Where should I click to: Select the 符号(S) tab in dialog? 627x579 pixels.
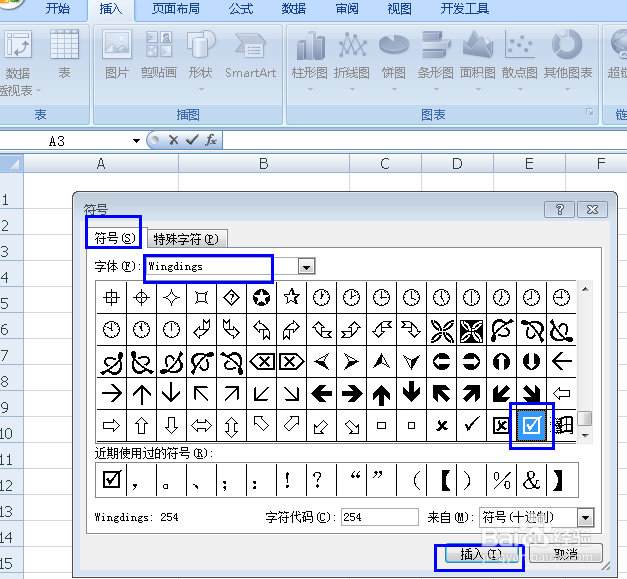114,238
